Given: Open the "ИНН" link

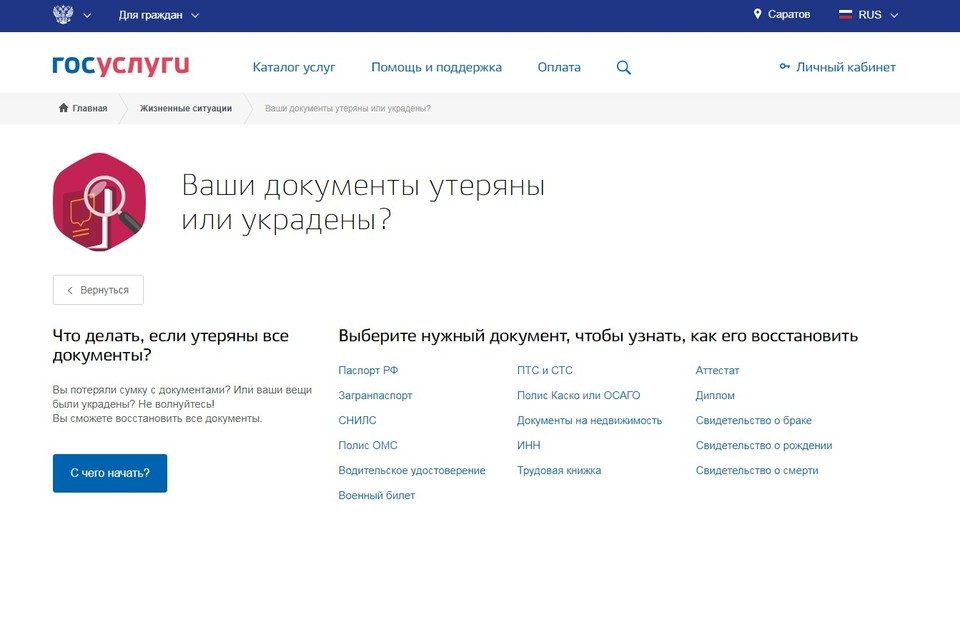Looking at the screenshot, I should pos(528,446).
